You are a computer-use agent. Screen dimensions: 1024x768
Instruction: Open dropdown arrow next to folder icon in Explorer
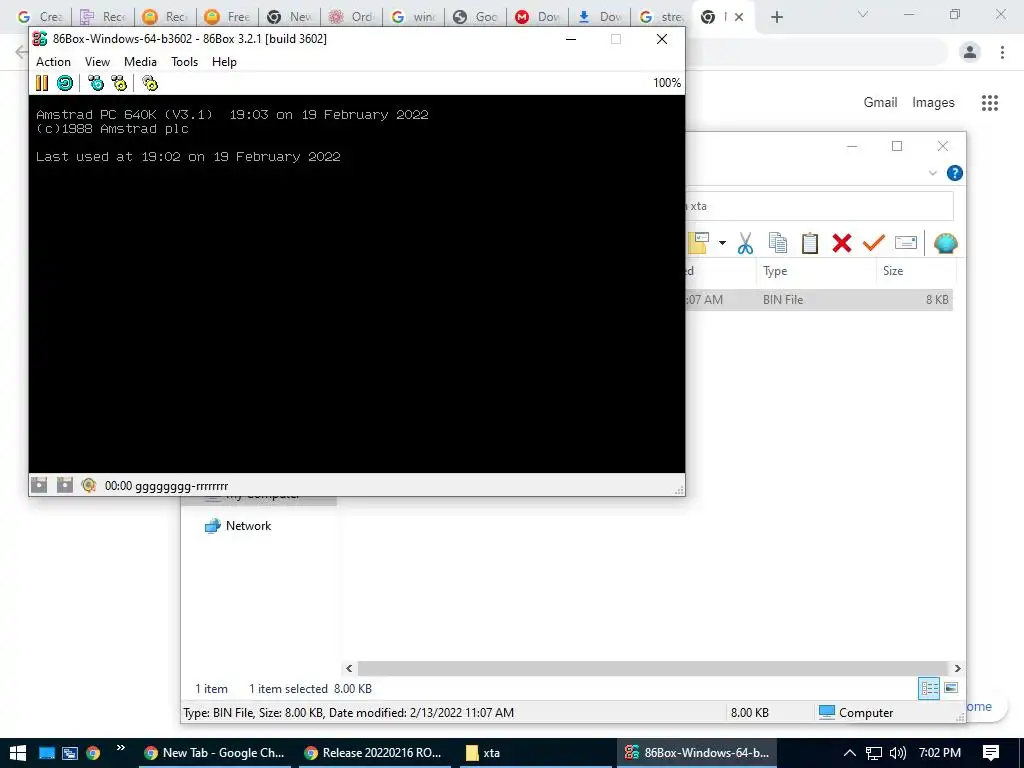[x=722, y=243]
